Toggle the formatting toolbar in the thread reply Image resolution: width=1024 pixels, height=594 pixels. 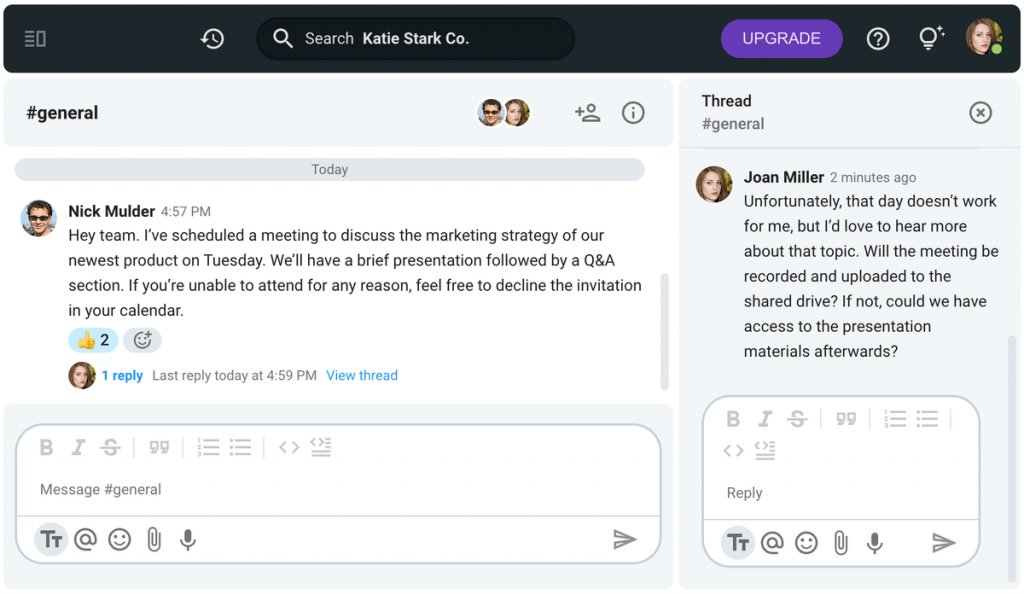coord(738,543)
